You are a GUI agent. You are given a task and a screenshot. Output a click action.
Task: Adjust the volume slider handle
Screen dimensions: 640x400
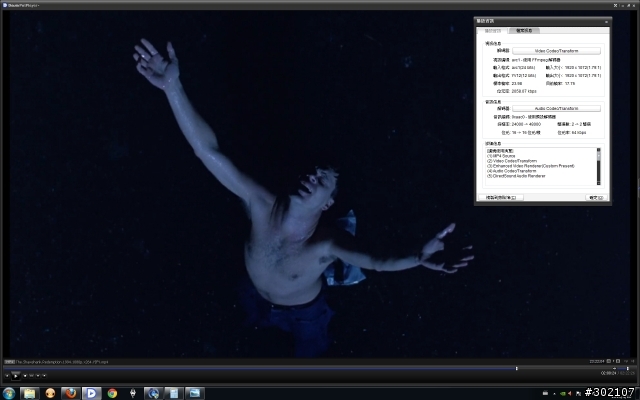[x=628, y=369]
